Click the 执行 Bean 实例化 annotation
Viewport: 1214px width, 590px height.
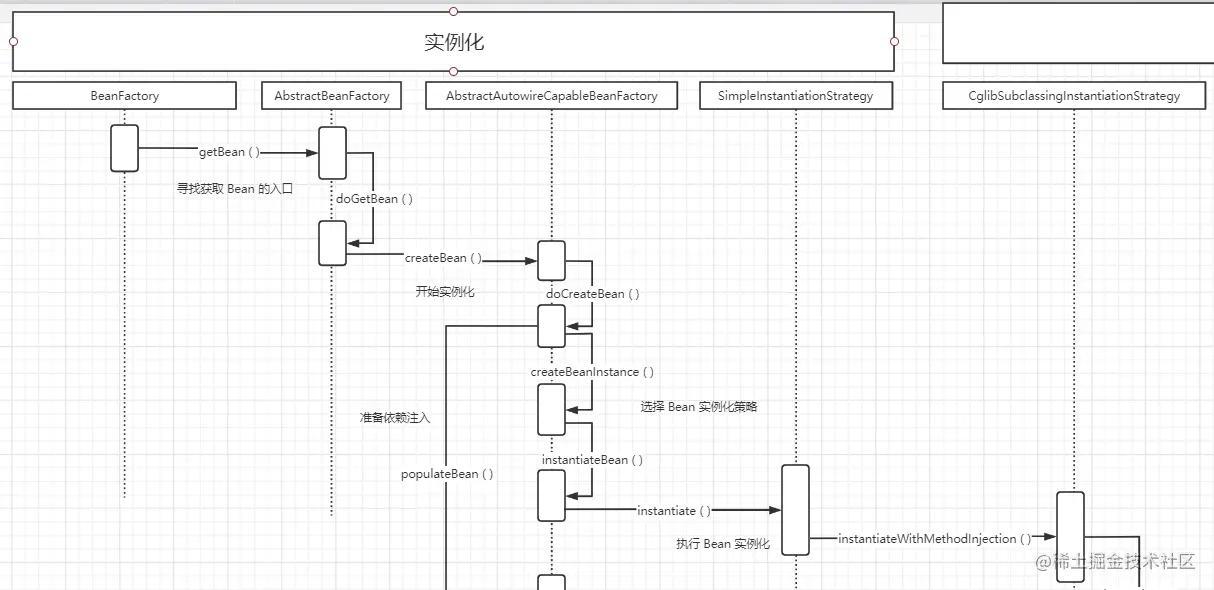(723, 544)
